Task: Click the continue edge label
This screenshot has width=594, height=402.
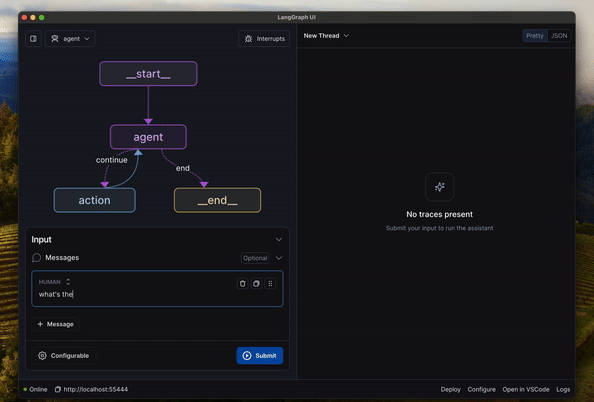Action: (x=111, y=160)
